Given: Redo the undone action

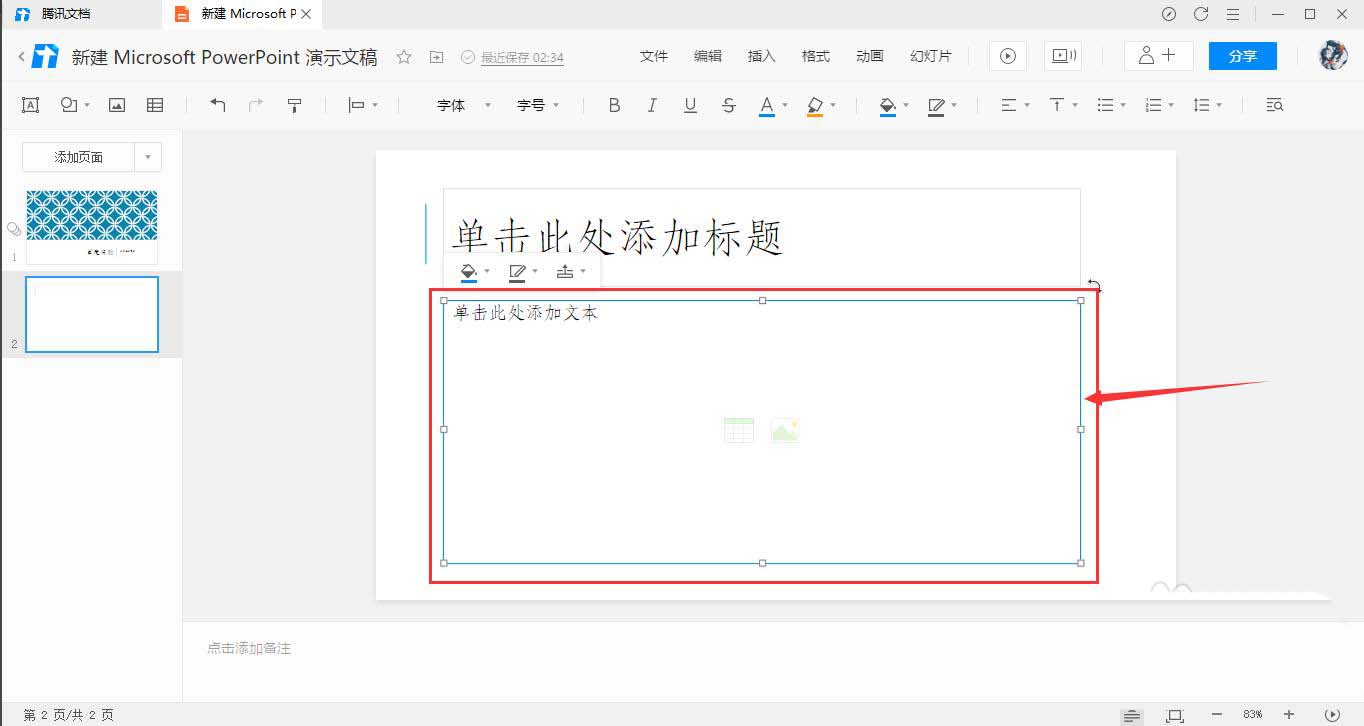Looking at the screenshot, I should click(256, 105).
